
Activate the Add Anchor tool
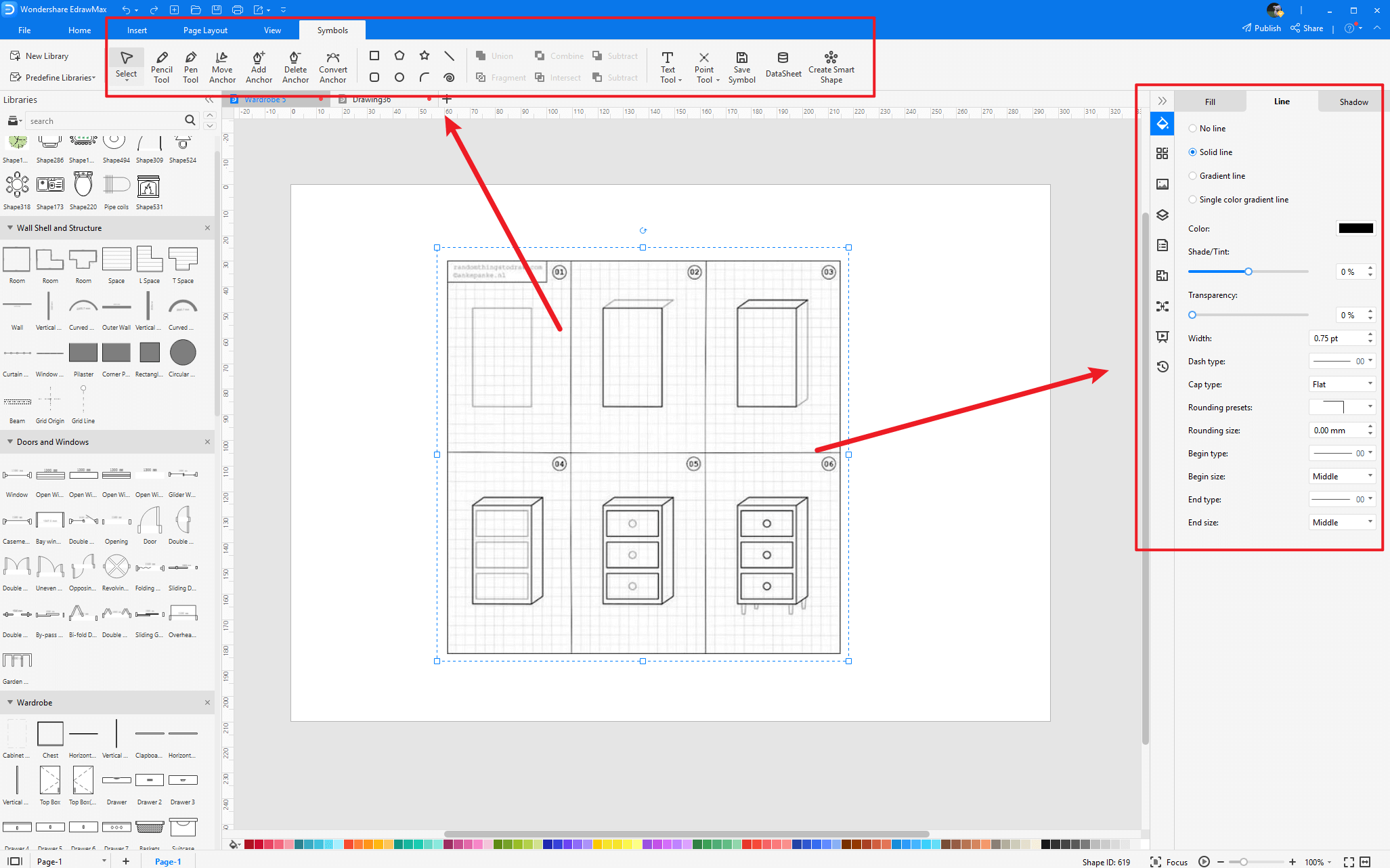pyautogui.click(x=259, y=66)
